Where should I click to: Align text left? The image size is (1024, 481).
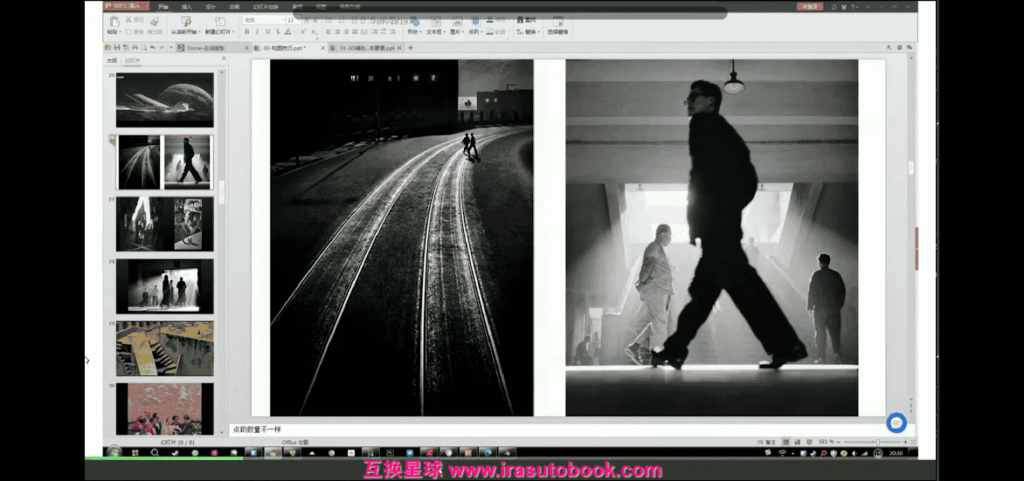coord(328,31)
